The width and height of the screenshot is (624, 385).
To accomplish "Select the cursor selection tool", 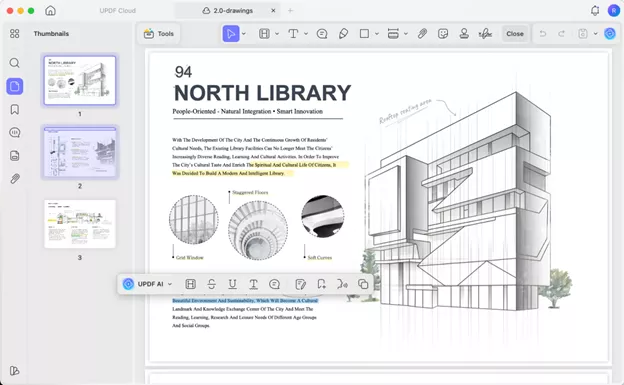I will tap(231, 34).
